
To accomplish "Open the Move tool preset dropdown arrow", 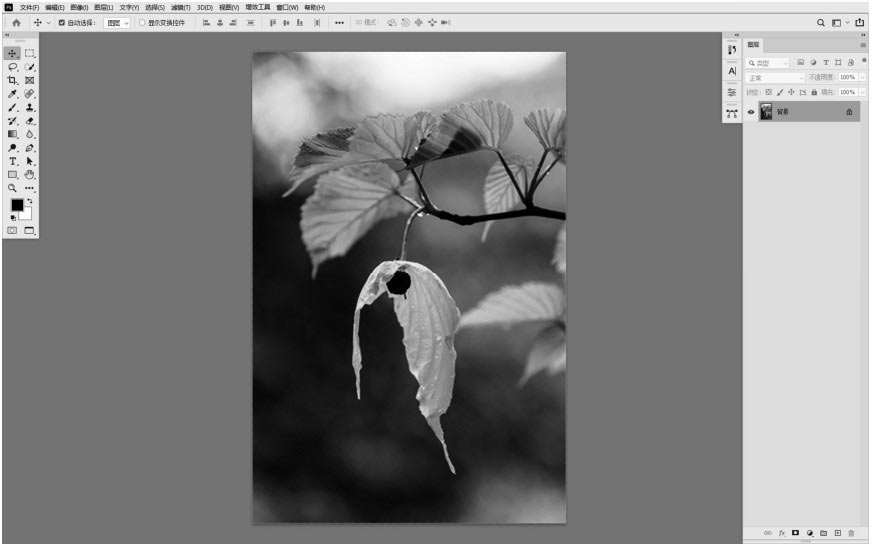I will 48,23.
